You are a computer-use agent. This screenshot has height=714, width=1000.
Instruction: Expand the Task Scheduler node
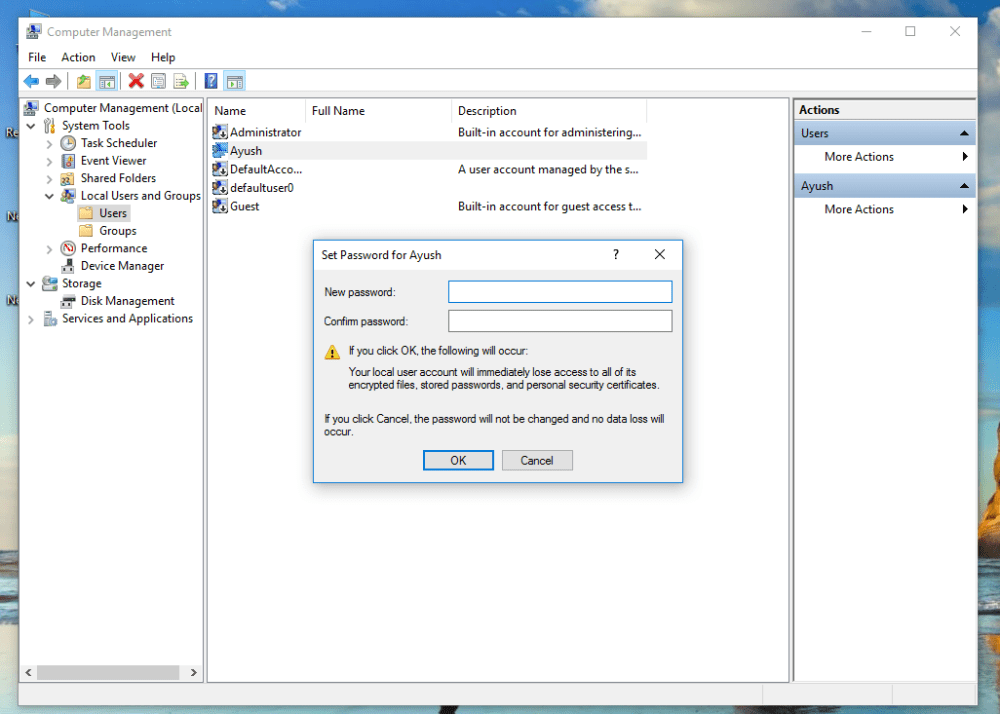coord(49,144)
